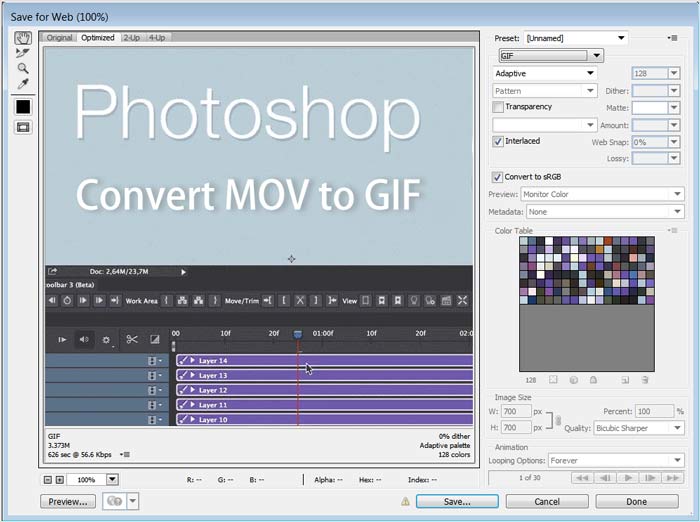This screenshot has height=522, width=700.
Task: Open the Quality Bicubic Sharper dropdown
Action: (x=639, y=428)
